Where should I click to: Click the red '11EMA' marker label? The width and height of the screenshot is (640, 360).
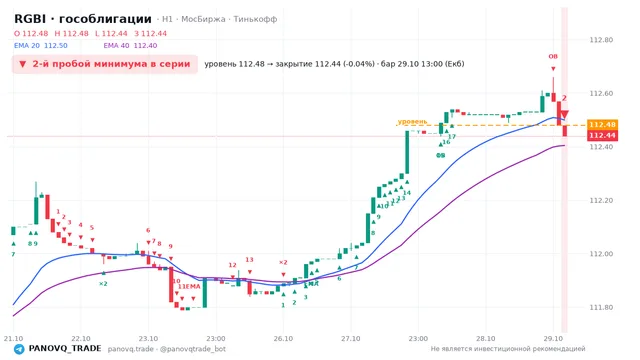[189, 287]
